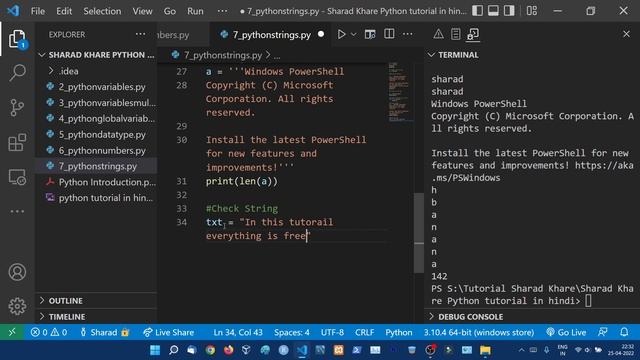Show the Output panel icon
This screenshot has width=640, height=360.
(x=456, y=34)
